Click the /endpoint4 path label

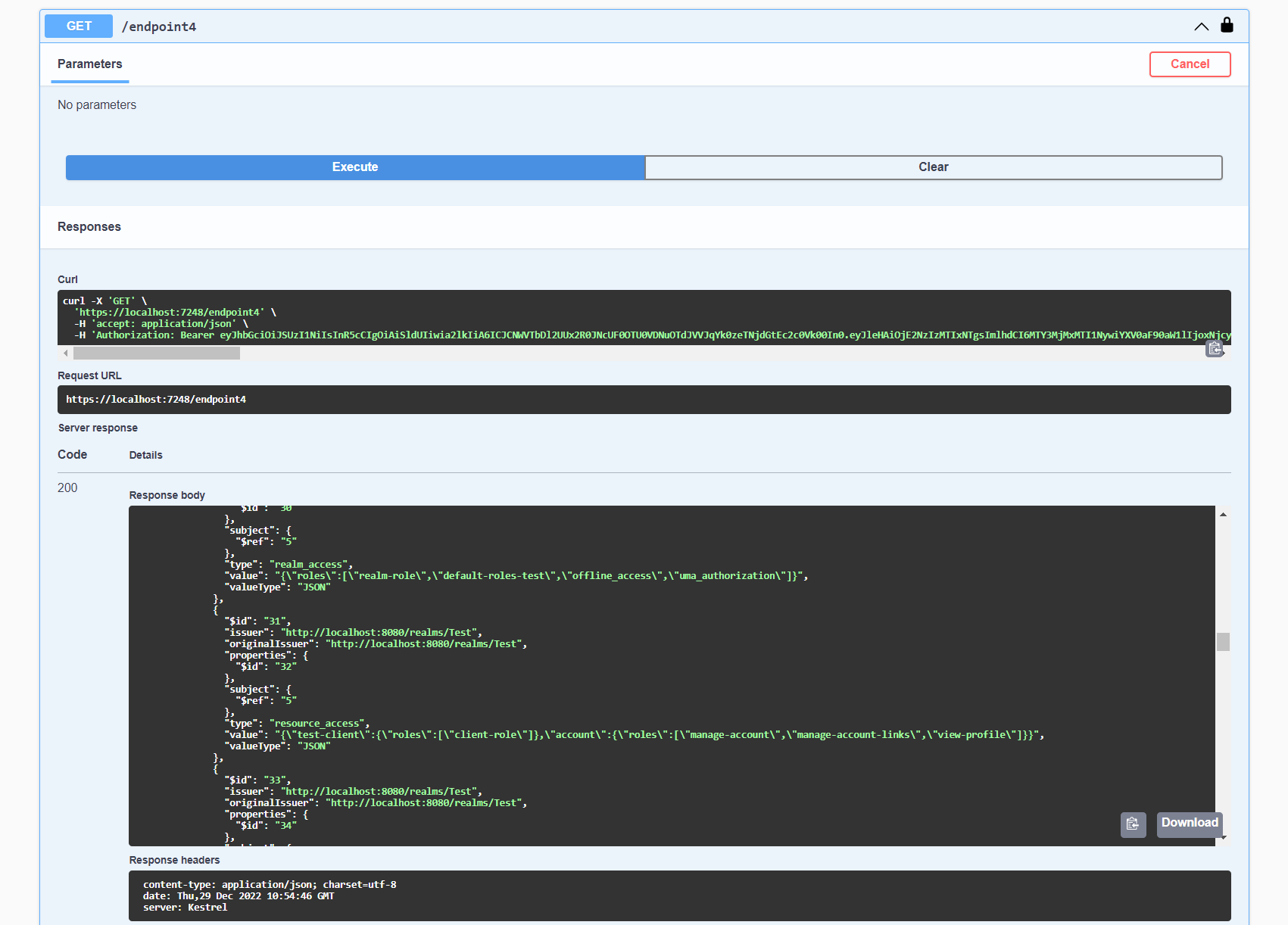click(x=159, y=27)
